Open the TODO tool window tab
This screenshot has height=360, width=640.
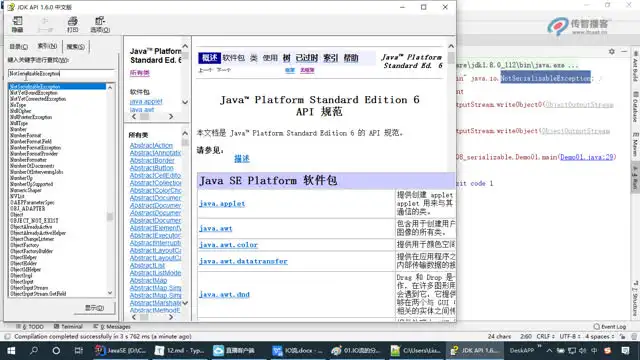coord(30,327)
